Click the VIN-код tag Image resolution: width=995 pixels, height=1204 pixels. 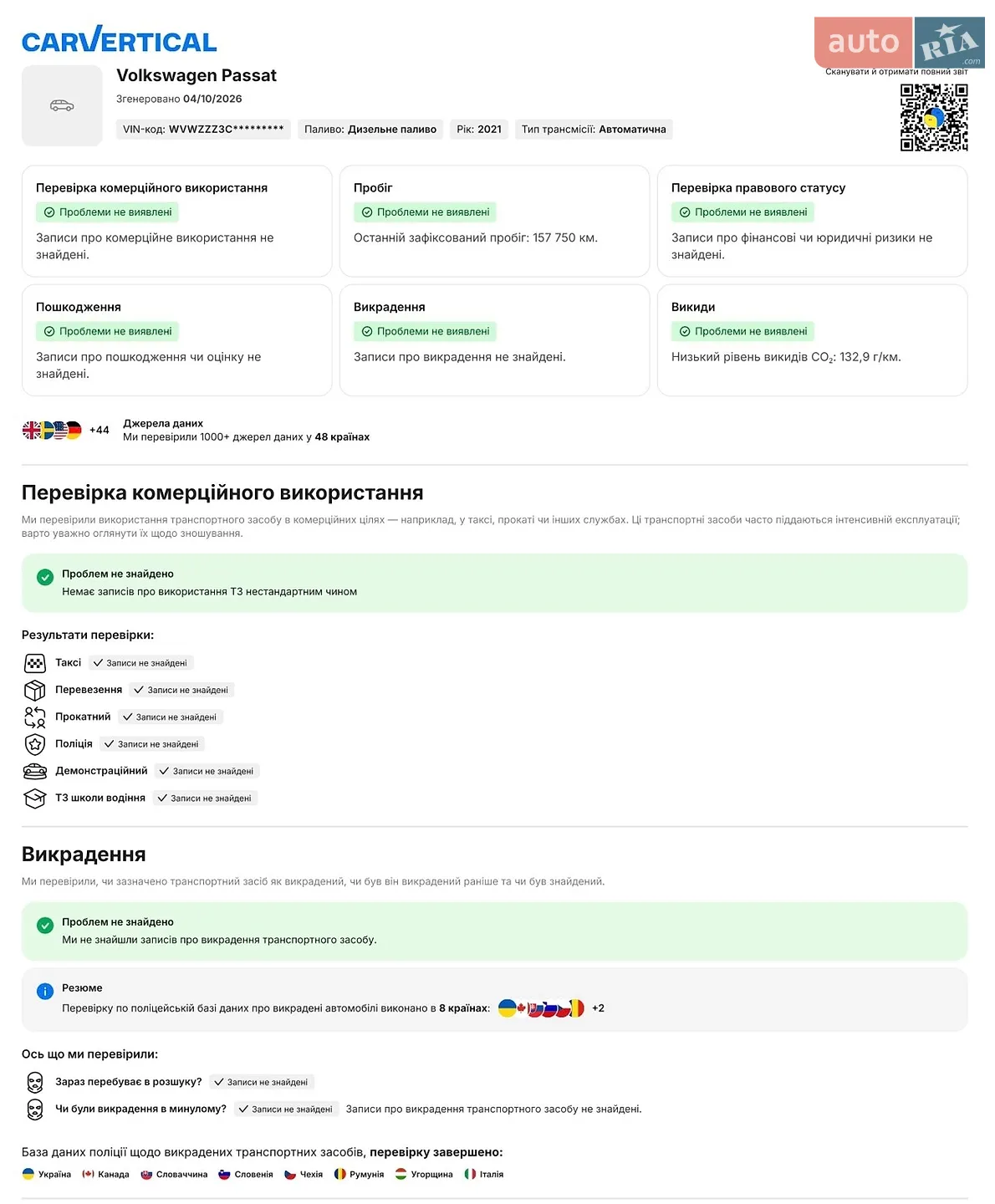click(203, 130)
